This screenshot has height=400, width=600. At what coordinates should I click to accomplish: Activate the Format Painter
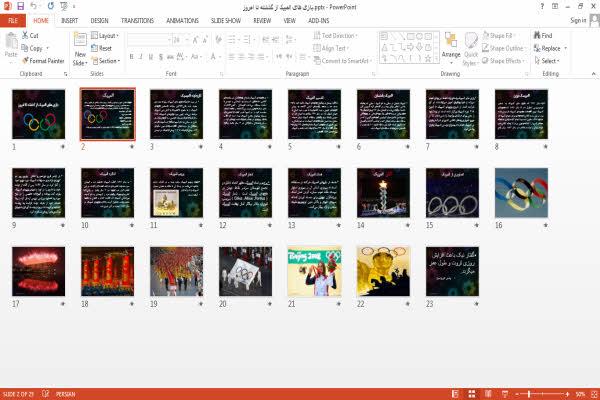click(43, 61)
